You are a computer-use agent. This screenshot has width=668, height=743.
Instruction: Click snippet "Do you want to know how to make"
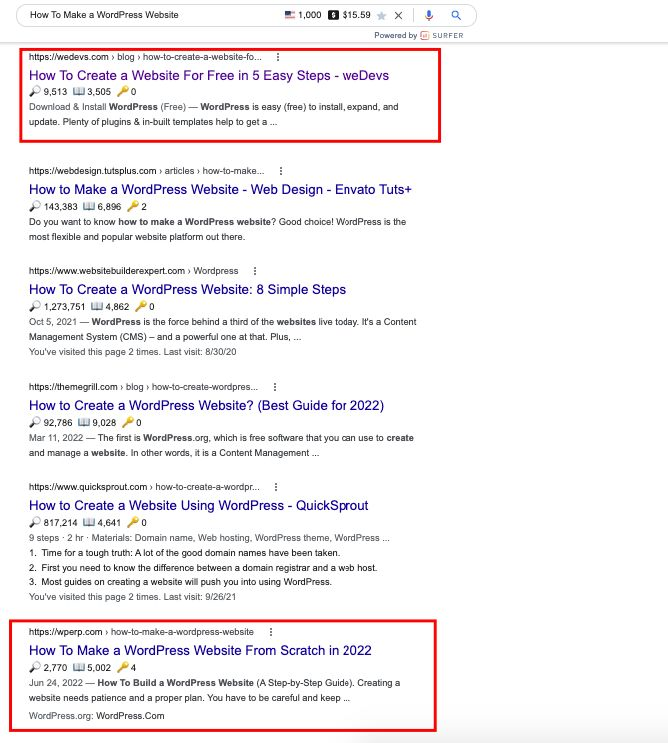(x=217, y=229)
